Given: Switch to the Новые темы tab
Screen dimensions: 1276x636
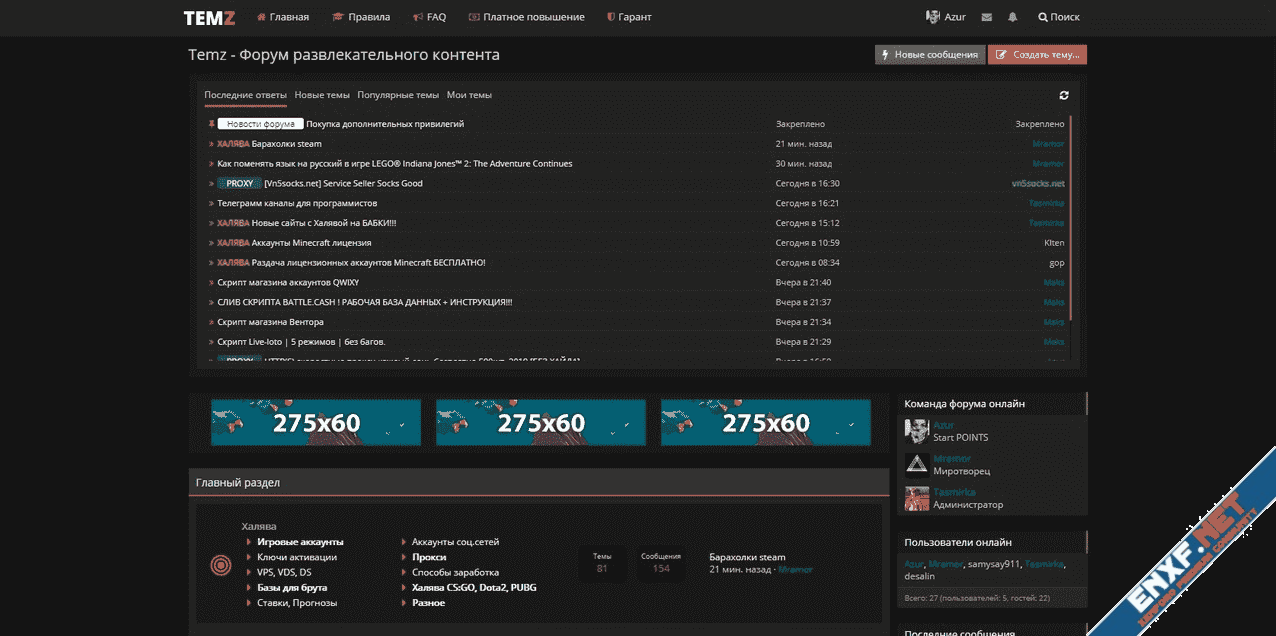Looking at the screenshot, I should (322, 95).
